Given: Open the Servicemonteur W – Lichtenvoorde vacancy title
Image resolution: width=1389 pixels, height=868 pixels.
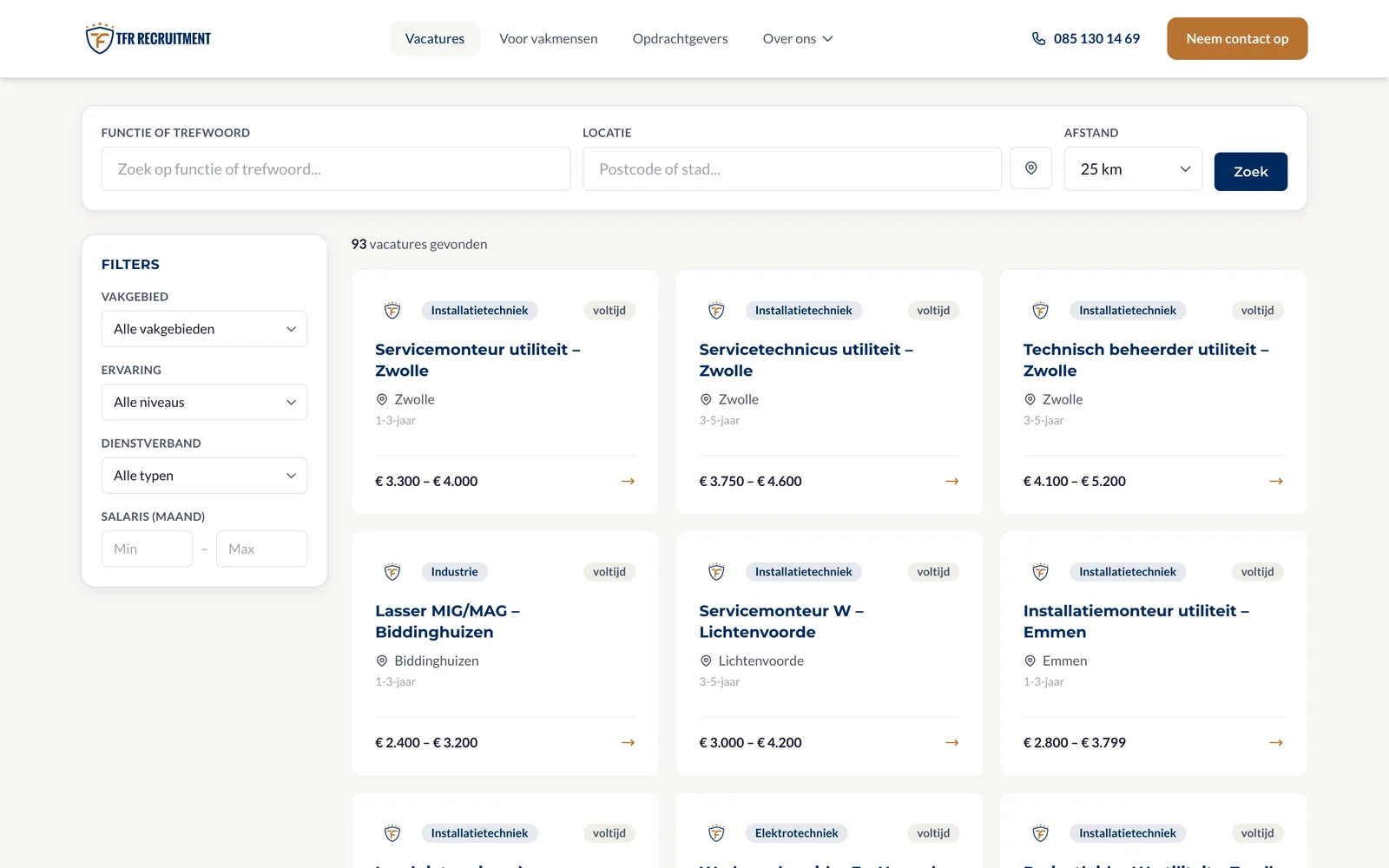Looking at the screenshot, I should tap(781, 621).
